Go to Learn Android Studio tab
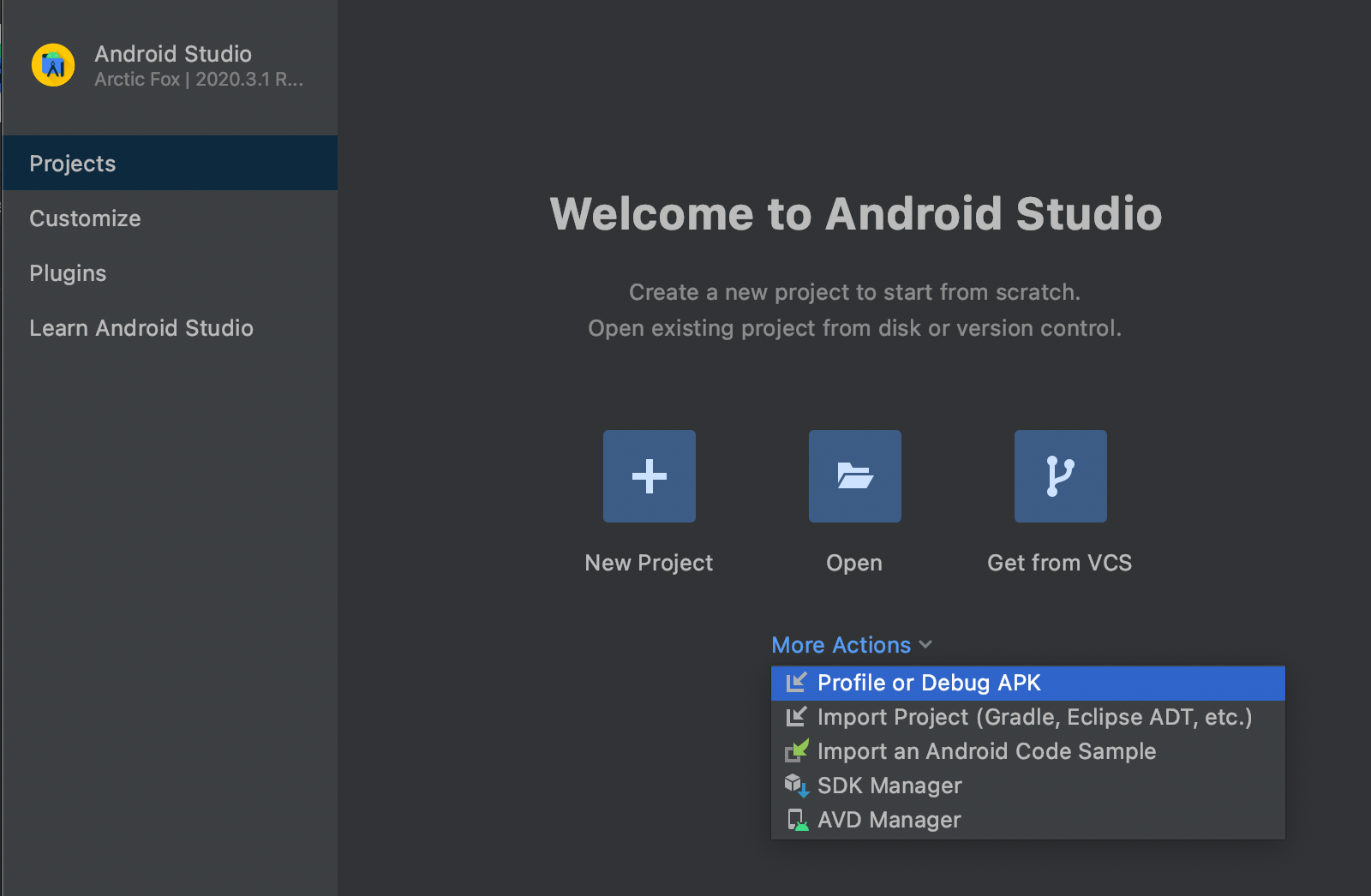 click(170, 327)
